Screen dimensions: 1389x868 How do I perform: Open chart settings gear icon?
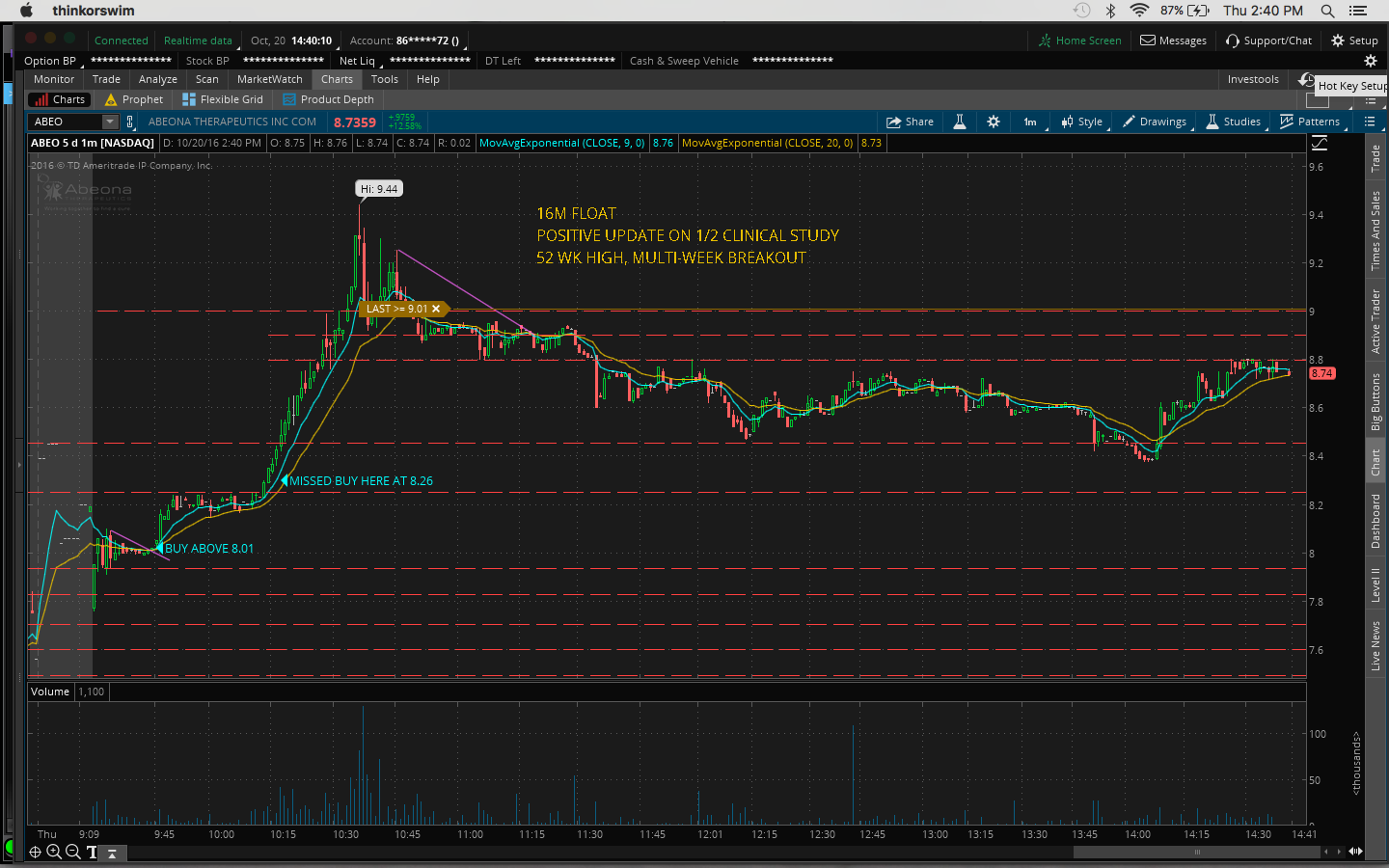[994, 122]
